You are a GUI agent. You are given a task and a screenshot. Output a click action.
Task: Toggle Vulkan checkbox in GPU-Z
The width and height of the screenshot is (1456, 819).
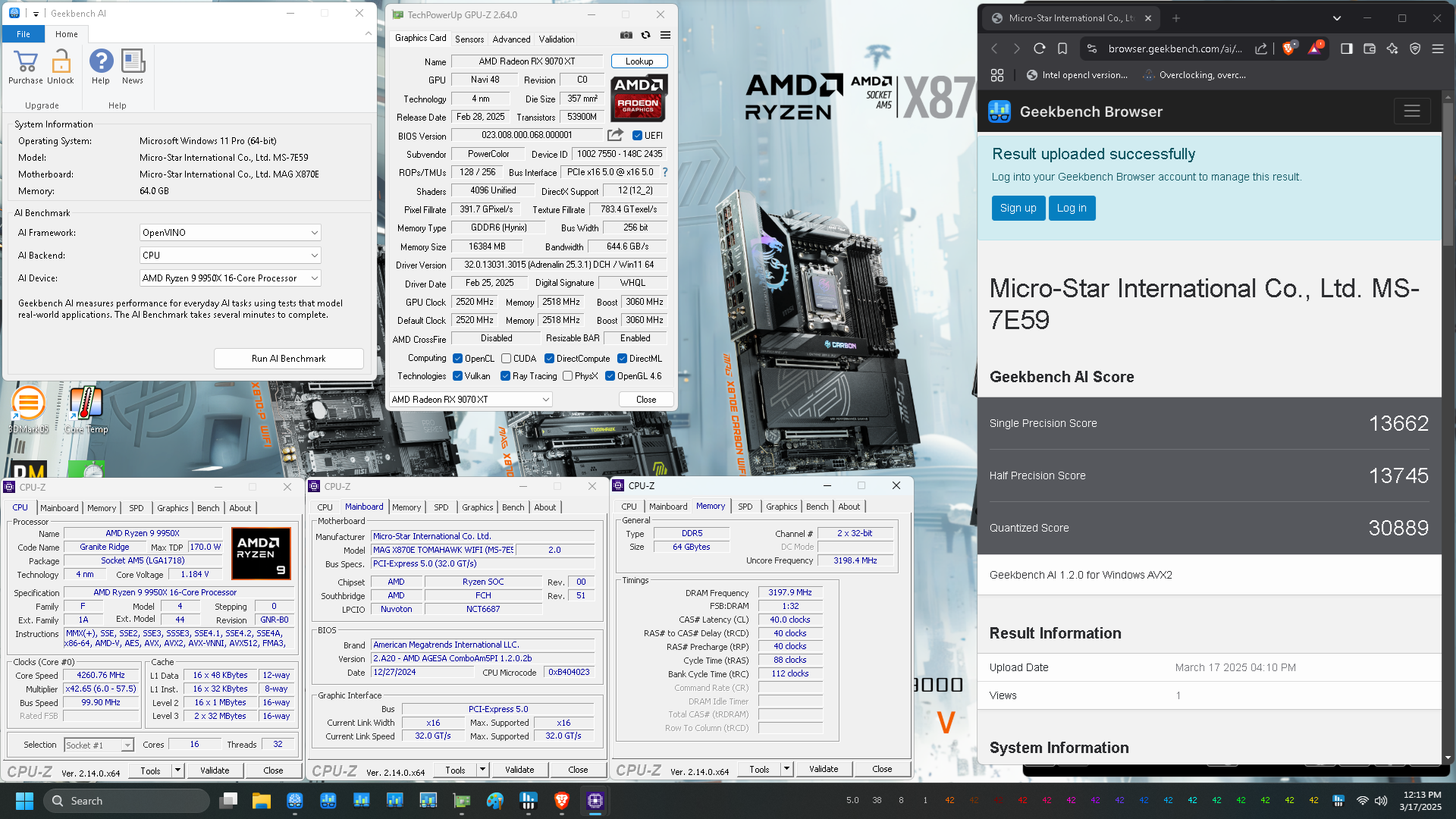457,376
